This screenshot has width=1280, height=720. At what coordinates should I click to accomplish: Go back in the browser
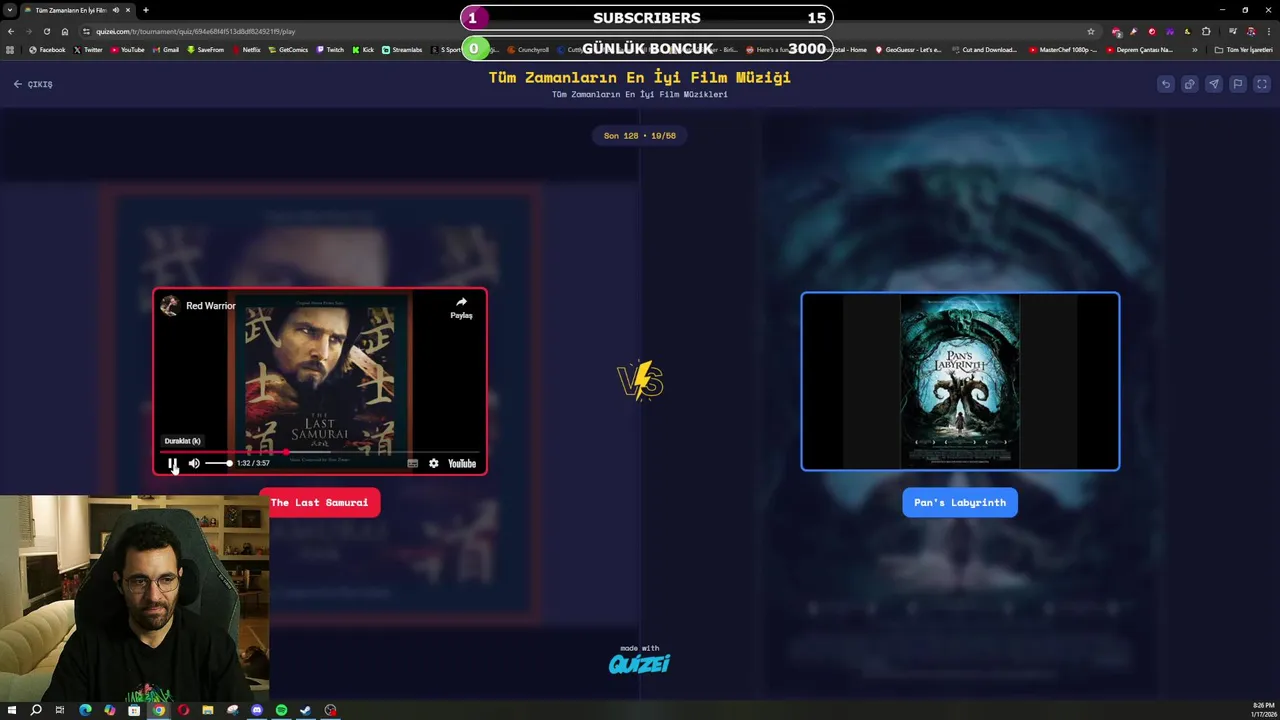point(11,31)
